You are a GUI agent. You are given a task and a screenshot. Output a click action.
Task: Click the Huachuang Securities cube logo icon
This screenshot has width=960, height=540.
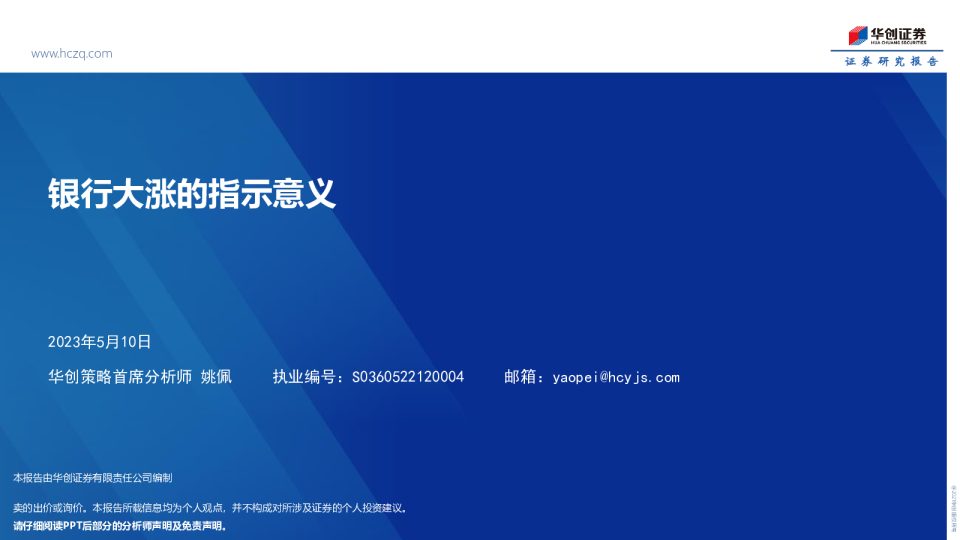tap(858, 35)
